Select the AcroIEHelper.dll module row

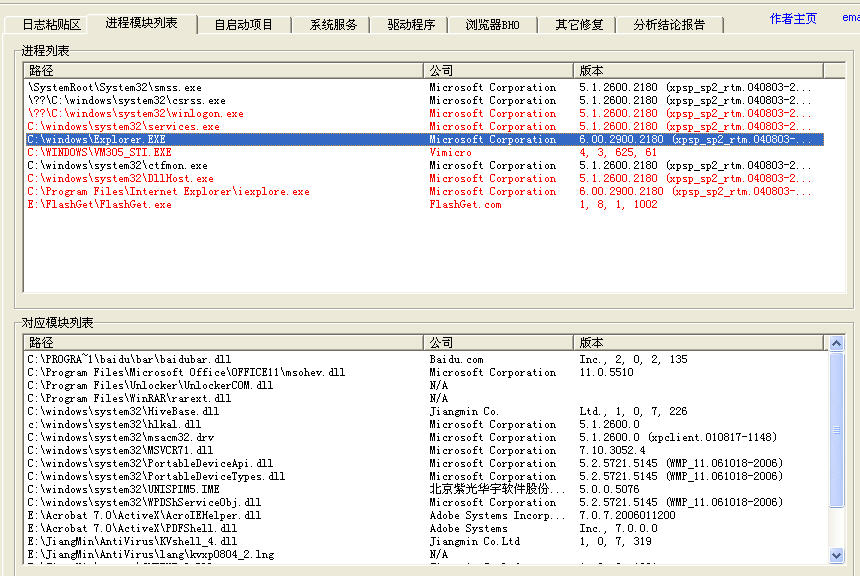(425, 515)
